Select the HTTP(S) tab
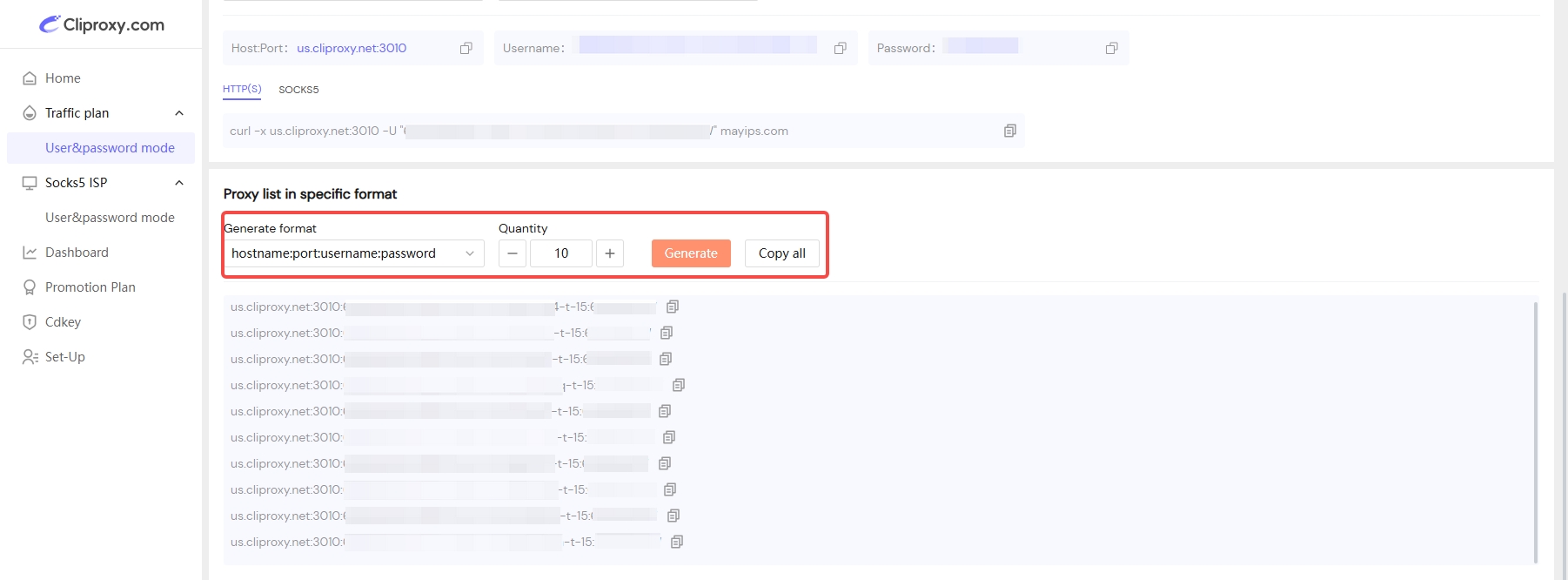 (x=242, y=89)
